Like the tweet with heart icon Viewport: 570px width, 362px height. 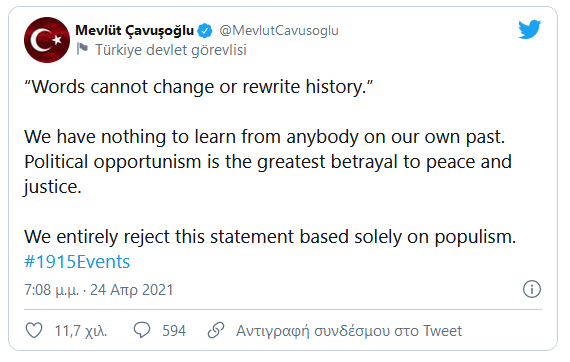click(x=34, y=330)
